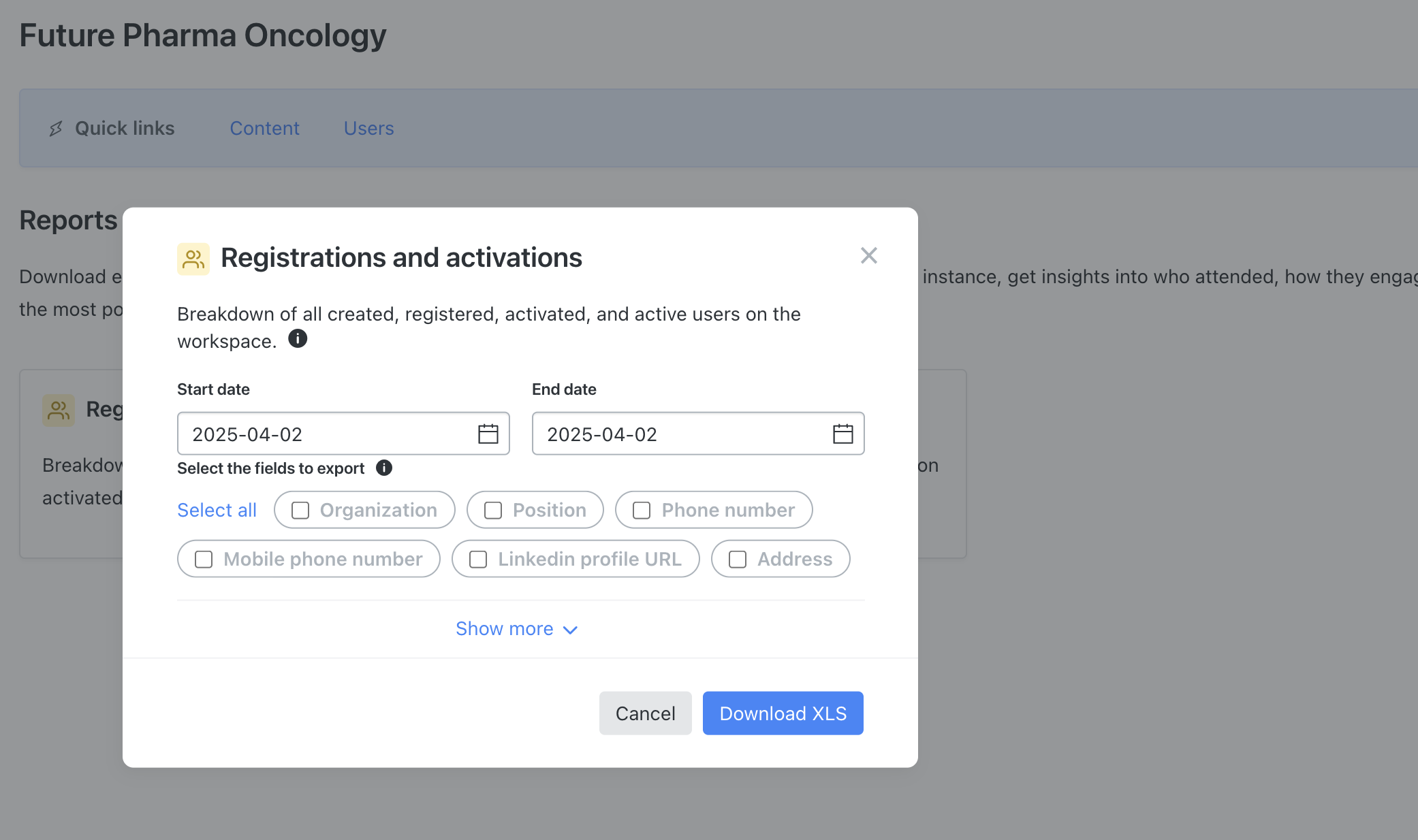1418x840 pixels.
Task: Open the Content tab
Action: pyautogui.click(x=264, y=128)
